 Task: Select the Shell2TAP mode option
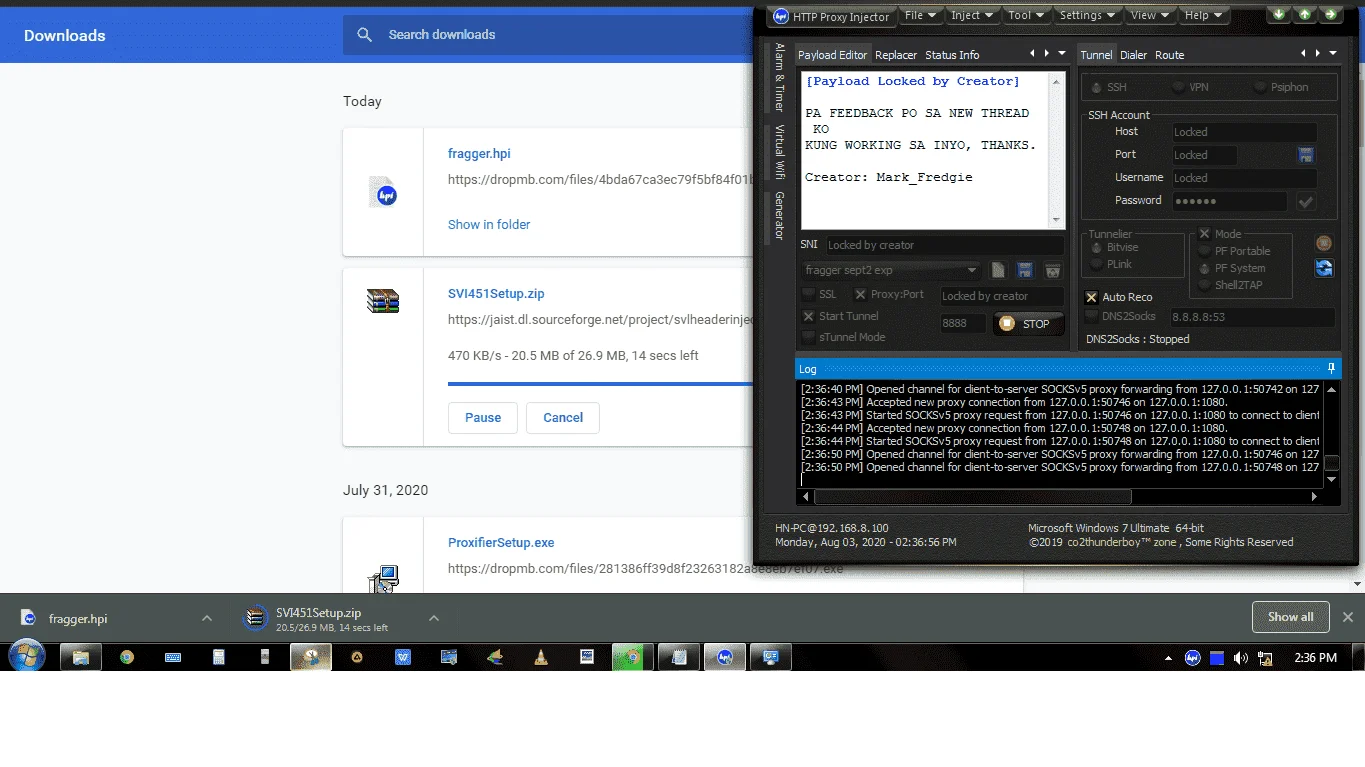(1205, 286)
